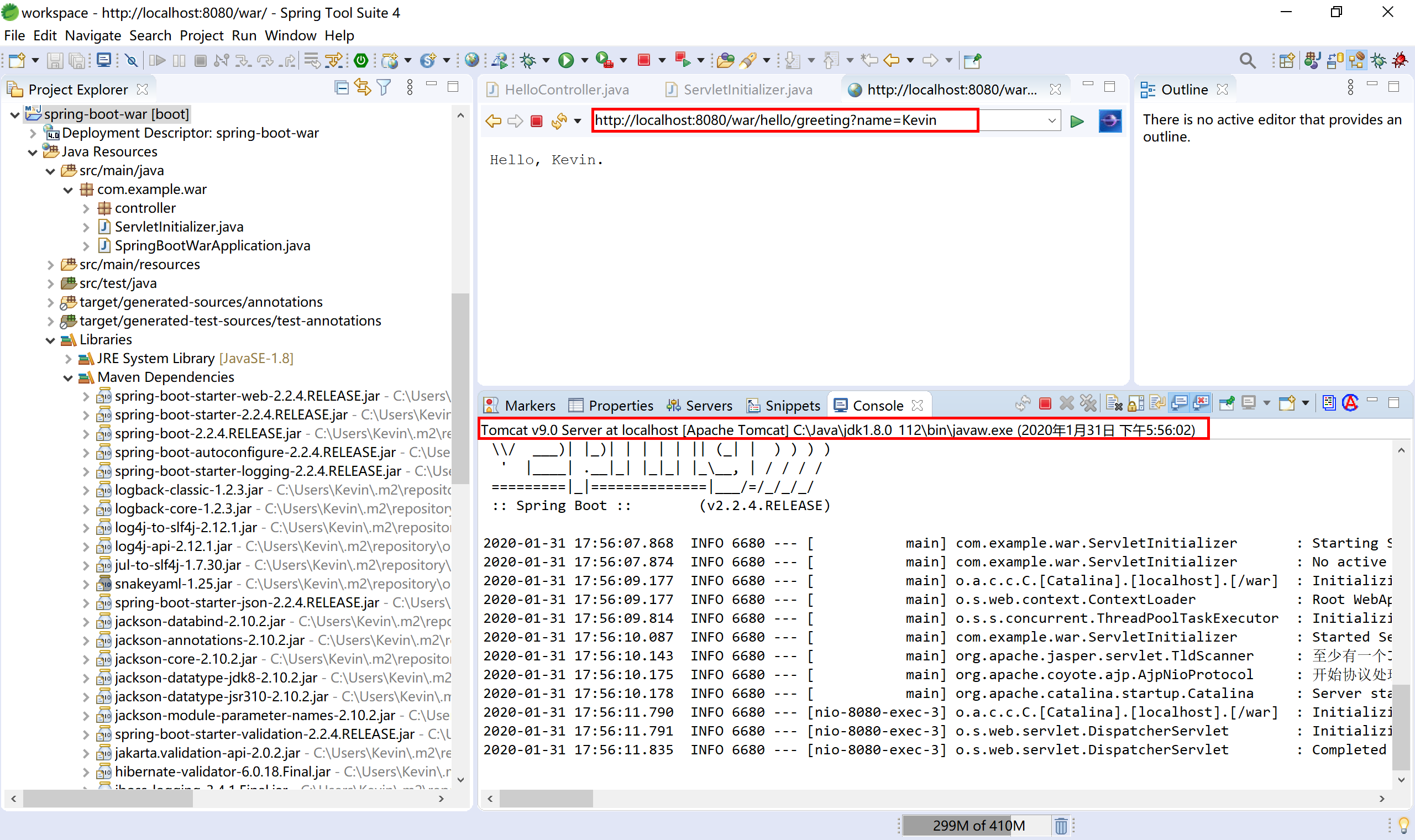Select SpringBootWarApplication.java in the tree

[x=212, y=246]
